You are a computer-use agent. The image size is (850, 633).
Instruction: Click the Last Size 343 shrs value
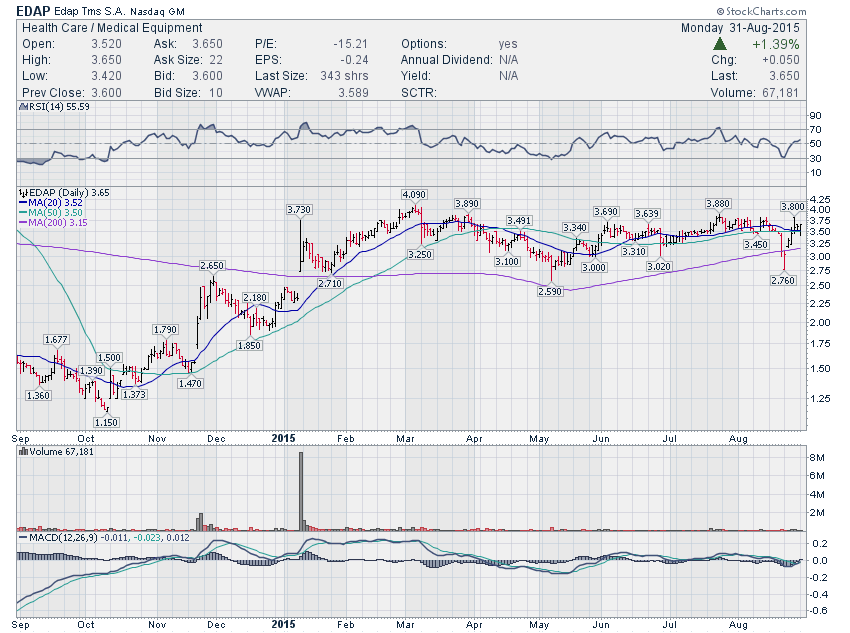click(344, 76)
